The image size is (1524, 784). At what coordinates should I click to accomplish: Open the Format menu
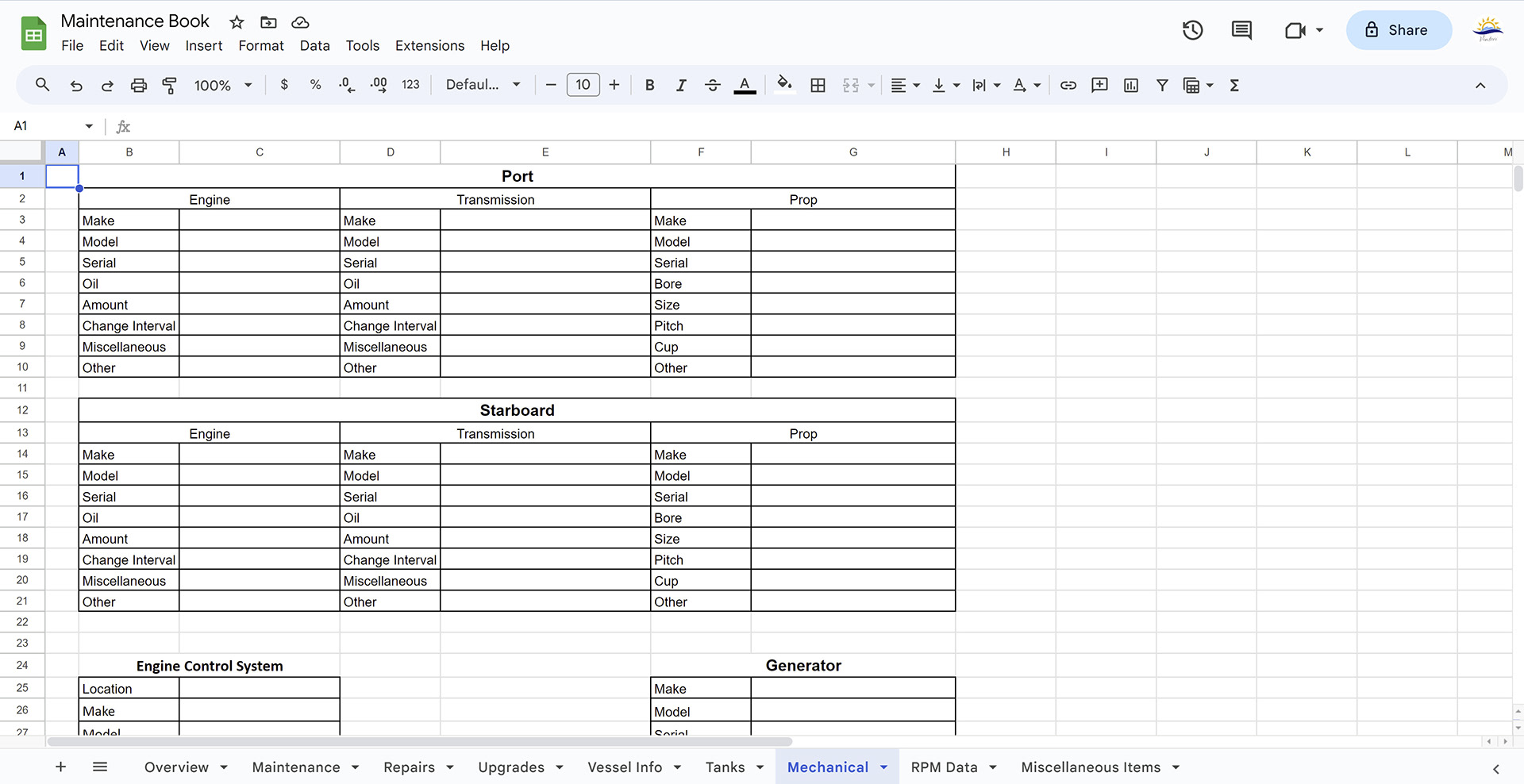tap(261, 46)
